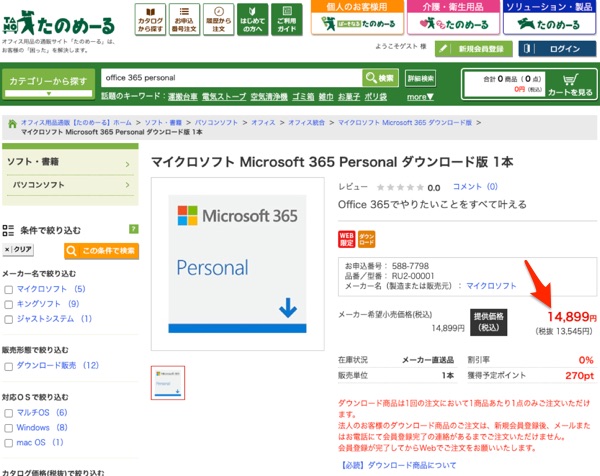Click the マイクロソフト maker name link
Screen dimensions: 600x476
pyautogui.click(x=491, y=286)
